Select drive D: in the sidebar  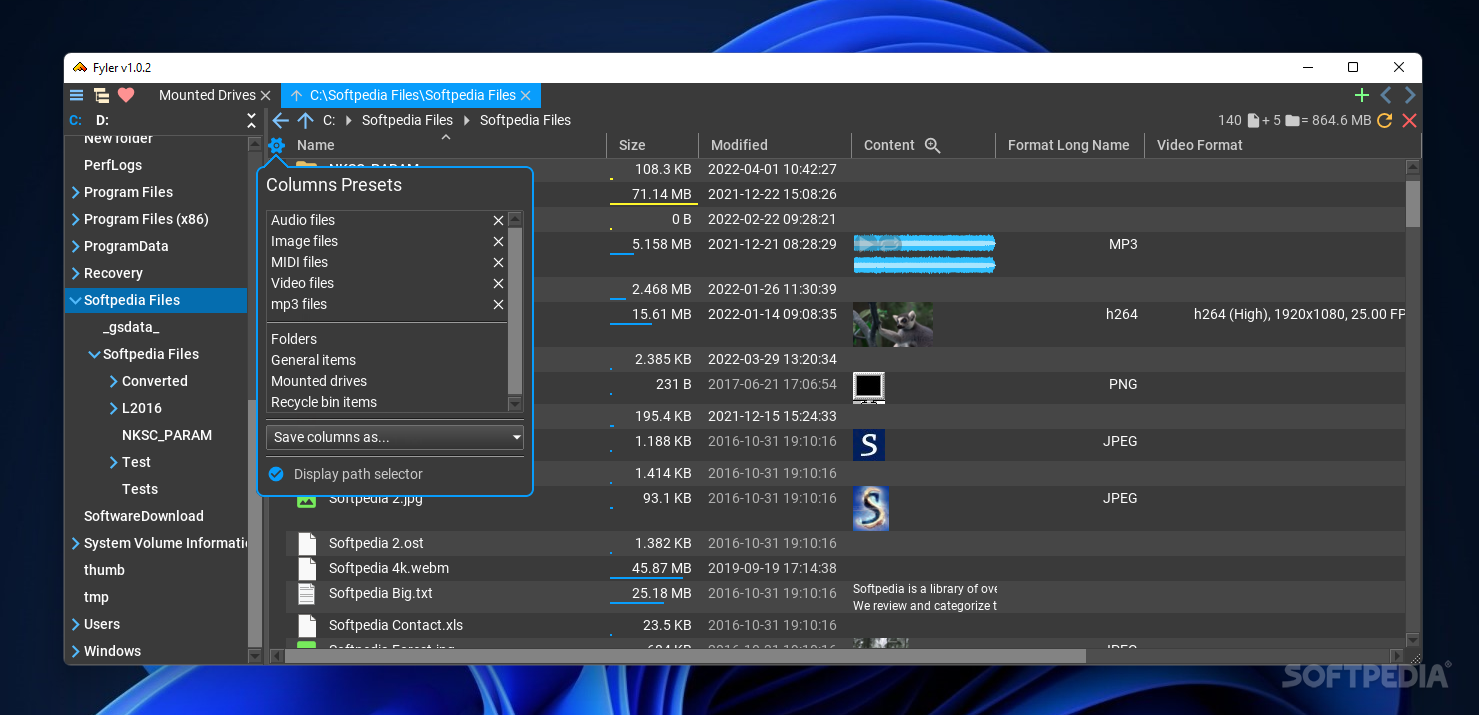click(x=103, y=120)
